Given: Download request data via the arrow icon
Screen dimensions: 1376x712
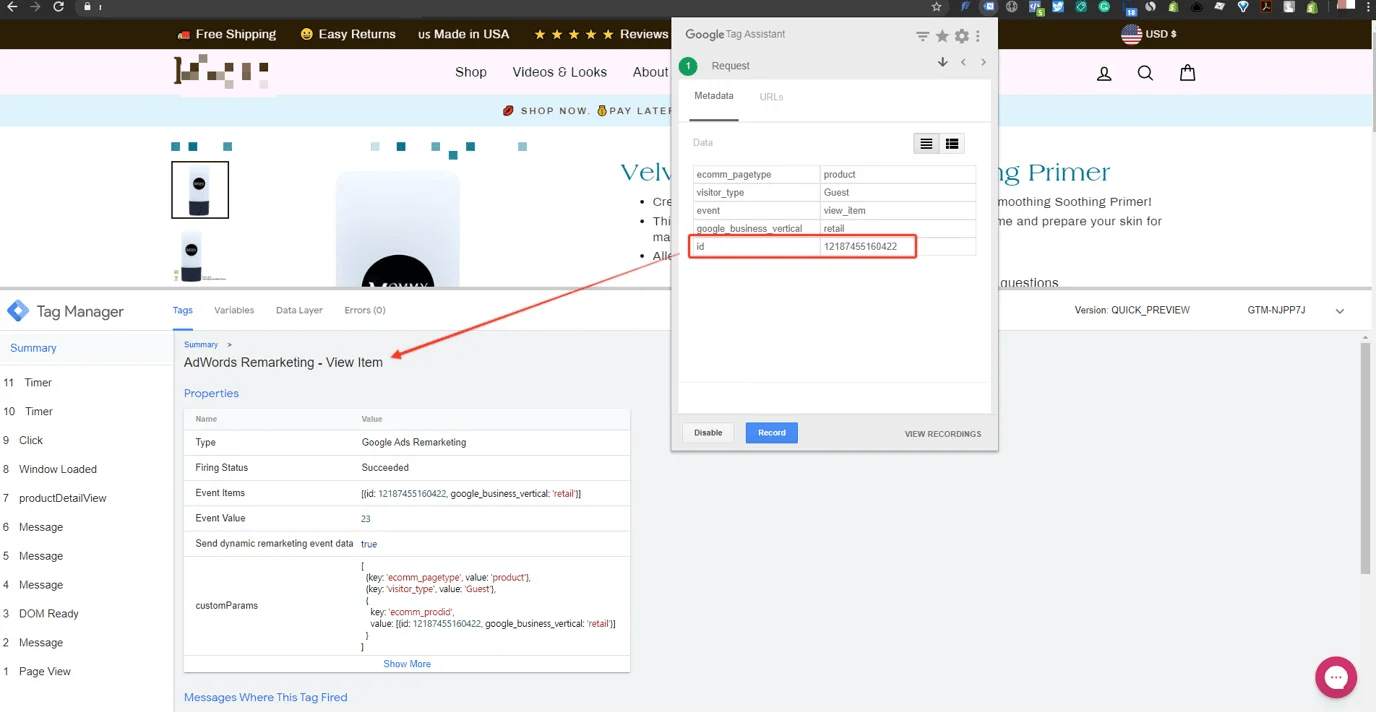Looking at the screenshot, I should [942, 61].
